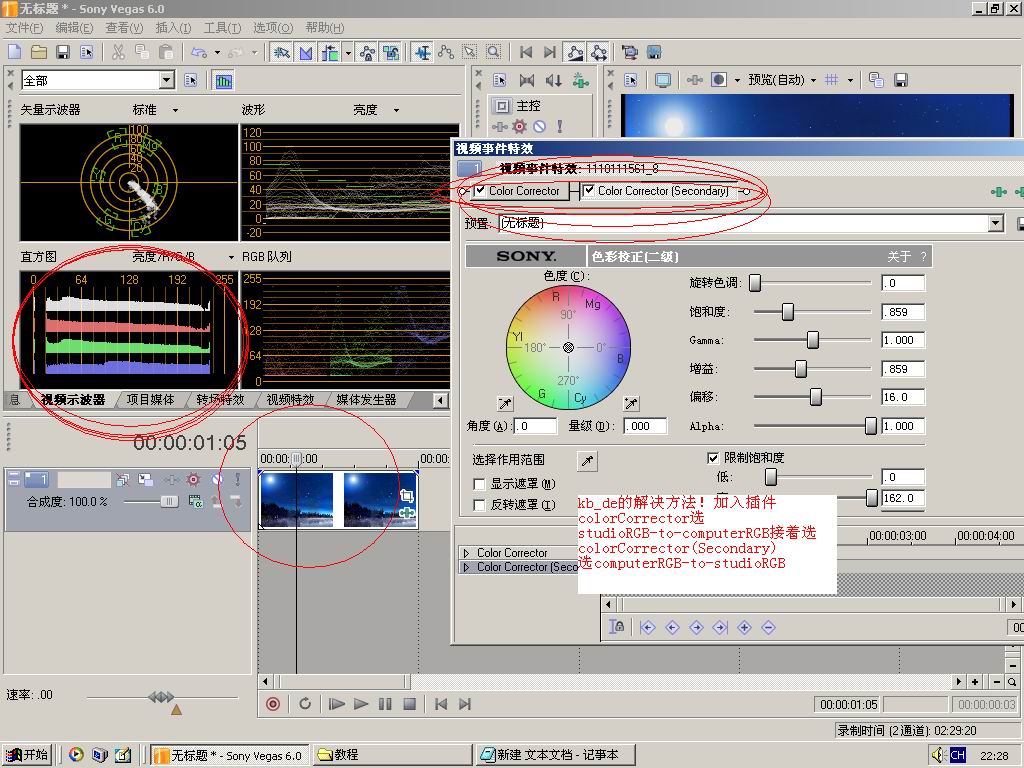The width and height of the screenshot is (1024, 768).
Task: Toggle Enable Snapping in the toolbar
Action: (x=281, y=52)
